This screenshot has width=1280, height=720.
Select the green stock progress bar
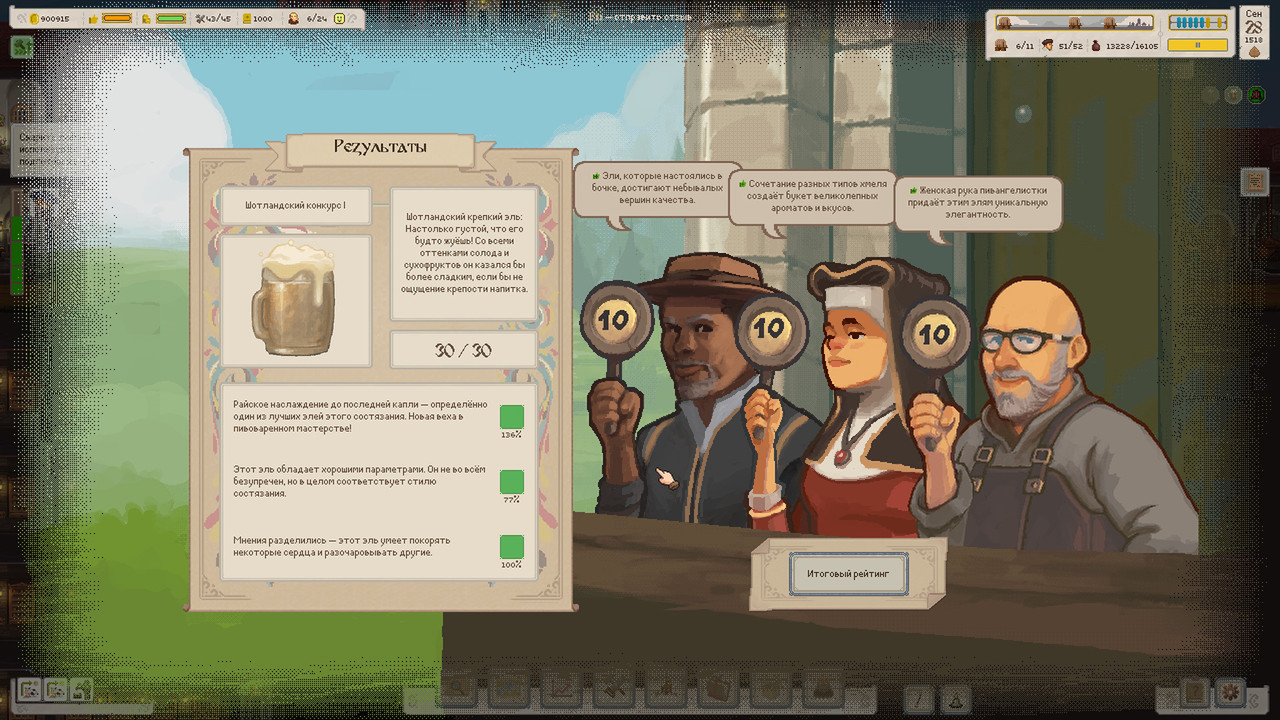171,18
